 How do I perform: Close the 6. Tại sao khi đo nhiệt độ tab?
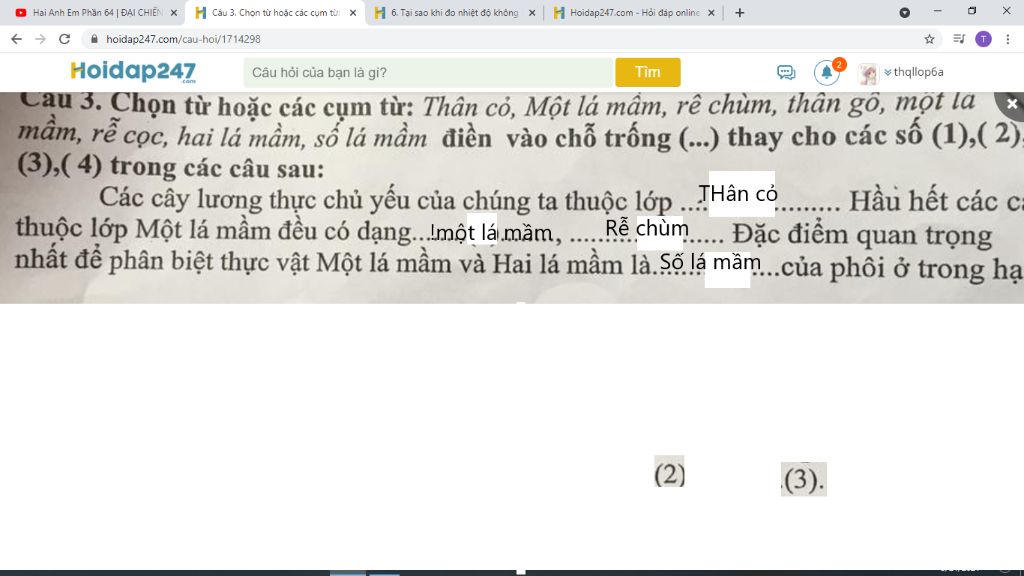[x=532, y=12]
